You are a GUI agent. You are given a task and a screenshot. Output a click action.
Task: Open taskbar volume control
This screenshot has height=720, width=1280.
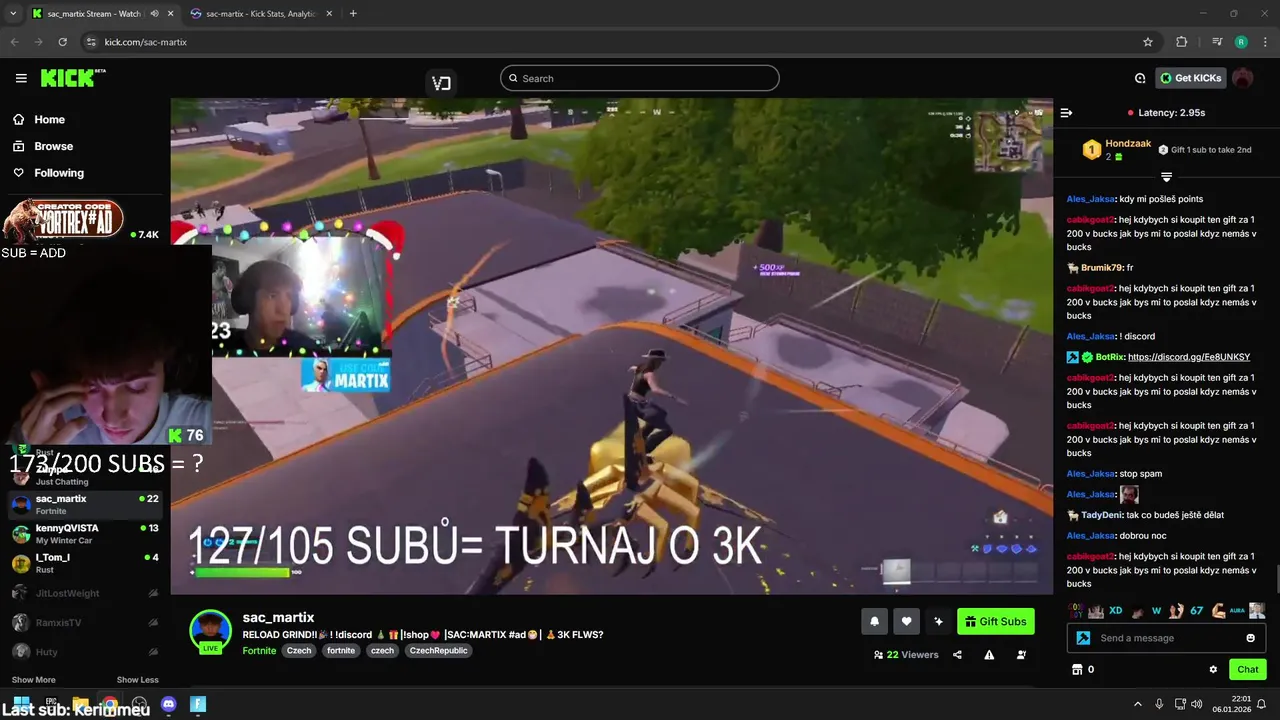pyautogui.click(x=1199, y=704)
